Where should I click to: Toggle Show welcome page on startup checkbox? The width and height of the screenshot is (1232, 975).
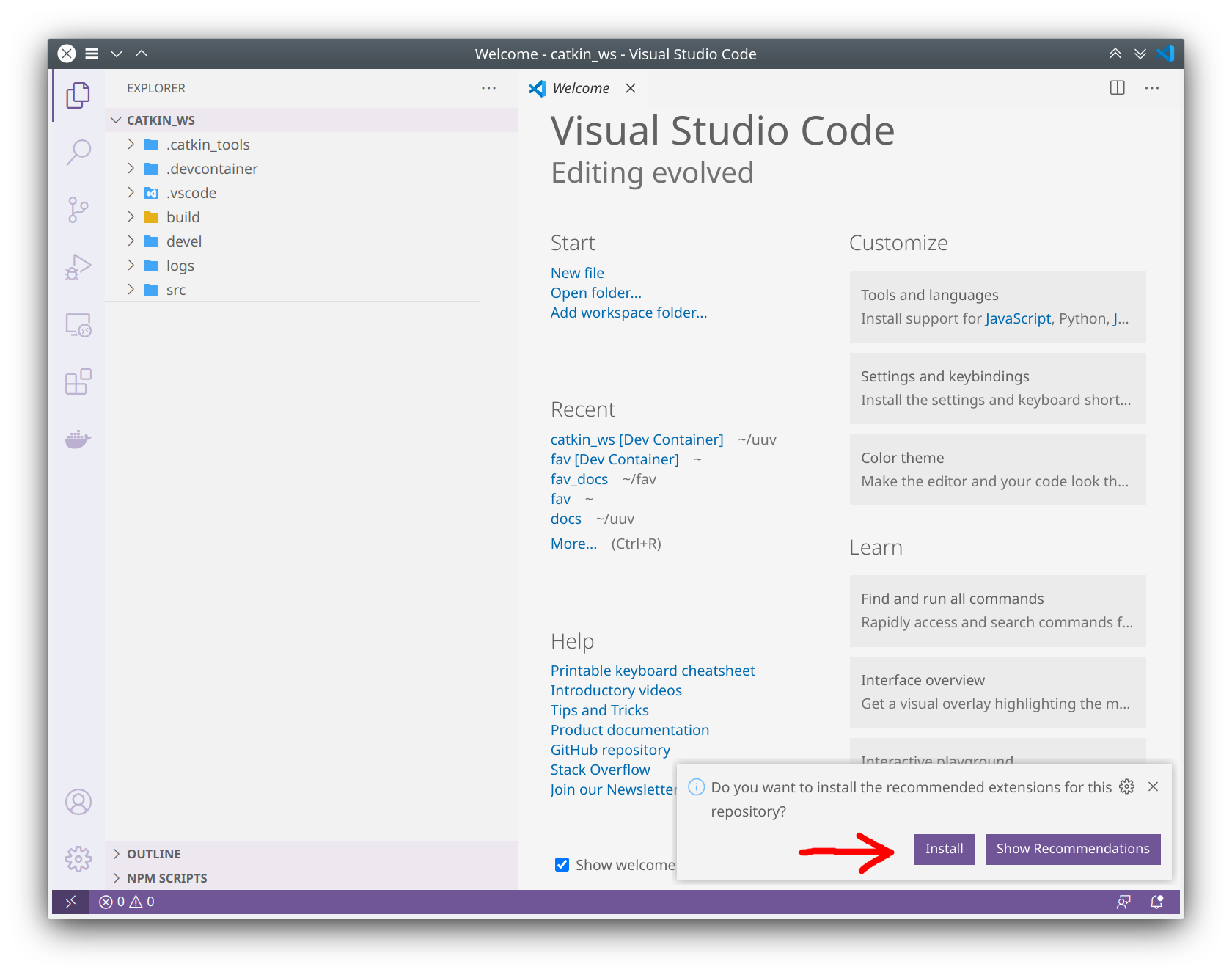coord(562,865)
